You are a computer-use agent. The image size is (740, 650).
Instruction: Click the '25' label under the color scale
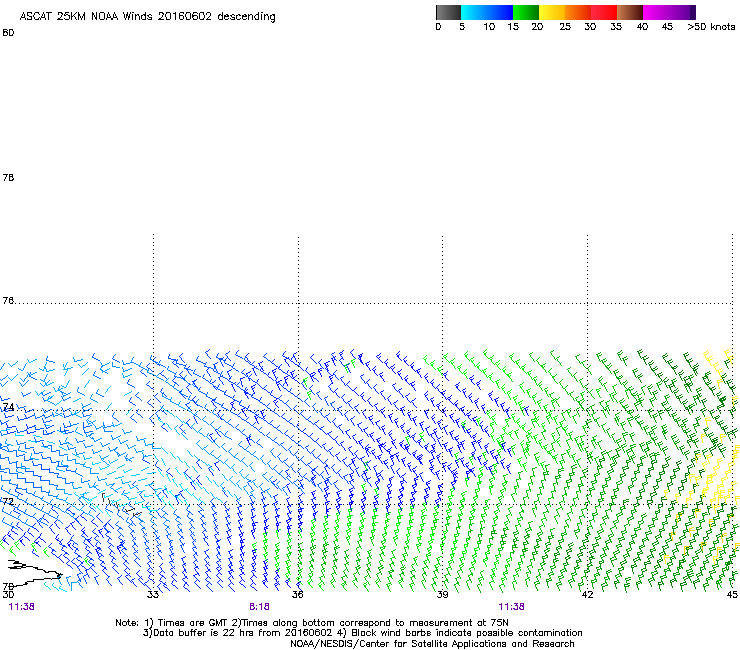tap(565, 27)
